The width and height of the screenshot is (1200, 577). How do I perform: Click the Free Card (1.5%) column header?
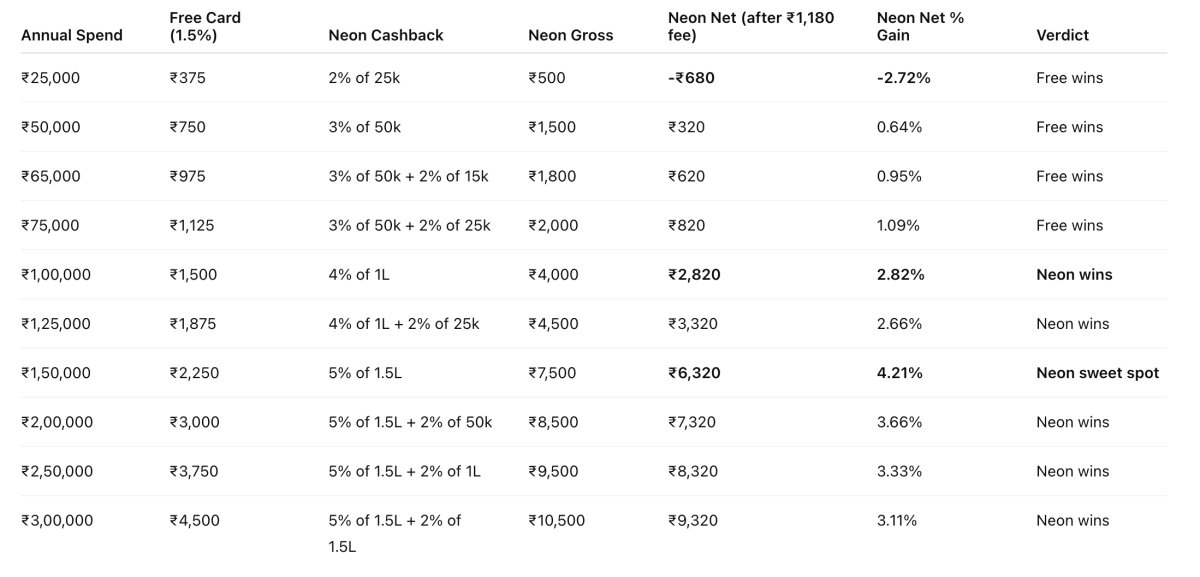[x=205, y=26]
